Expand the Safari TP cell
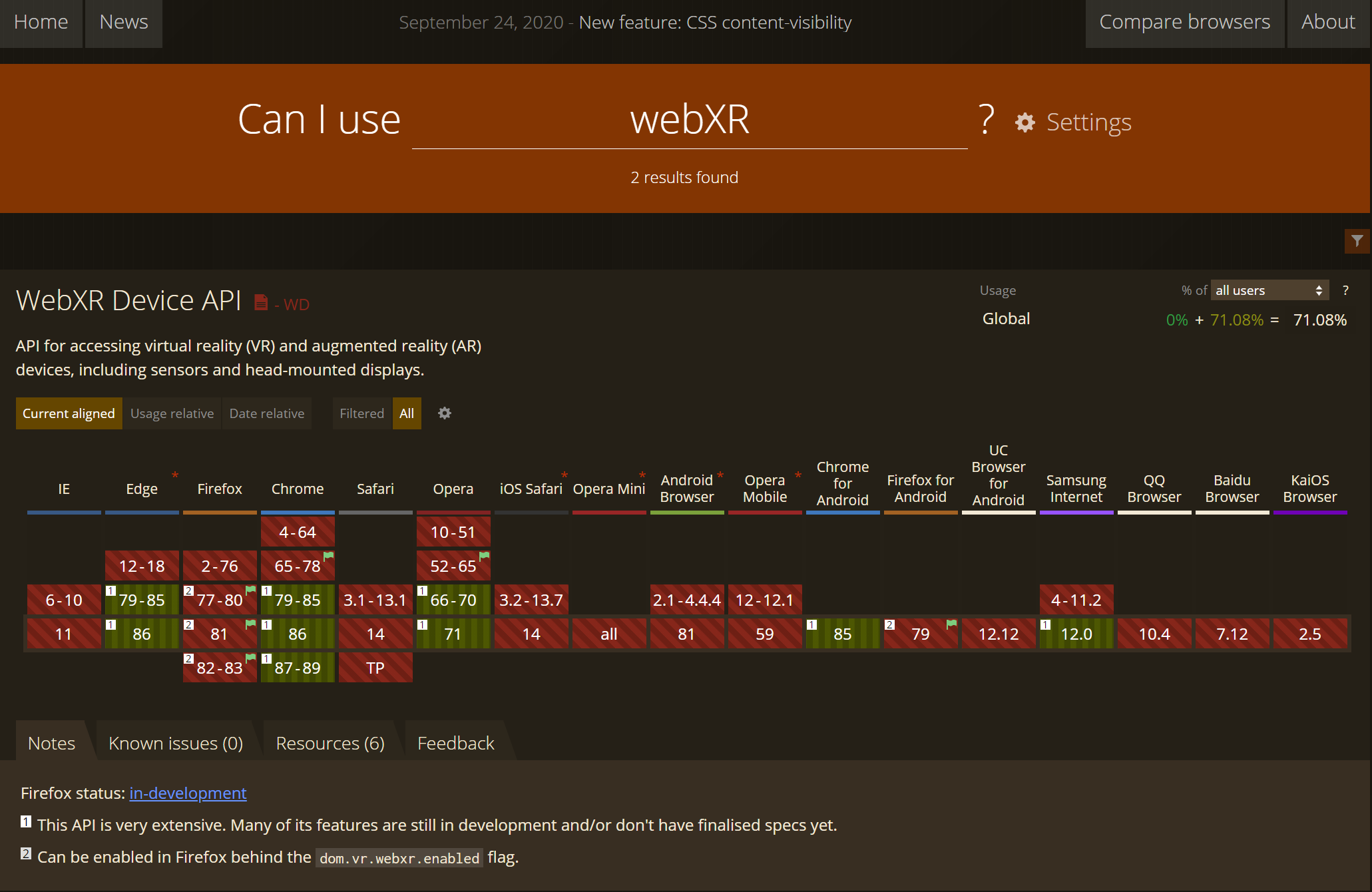 [x=375, y=668]
